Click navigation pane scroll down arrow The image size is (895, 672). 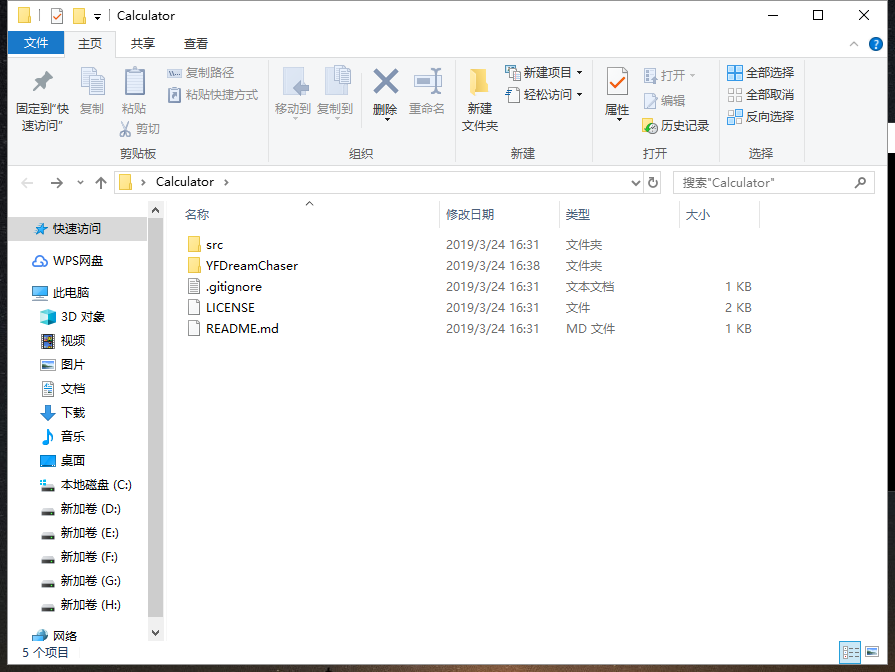[x=155, y=633]
